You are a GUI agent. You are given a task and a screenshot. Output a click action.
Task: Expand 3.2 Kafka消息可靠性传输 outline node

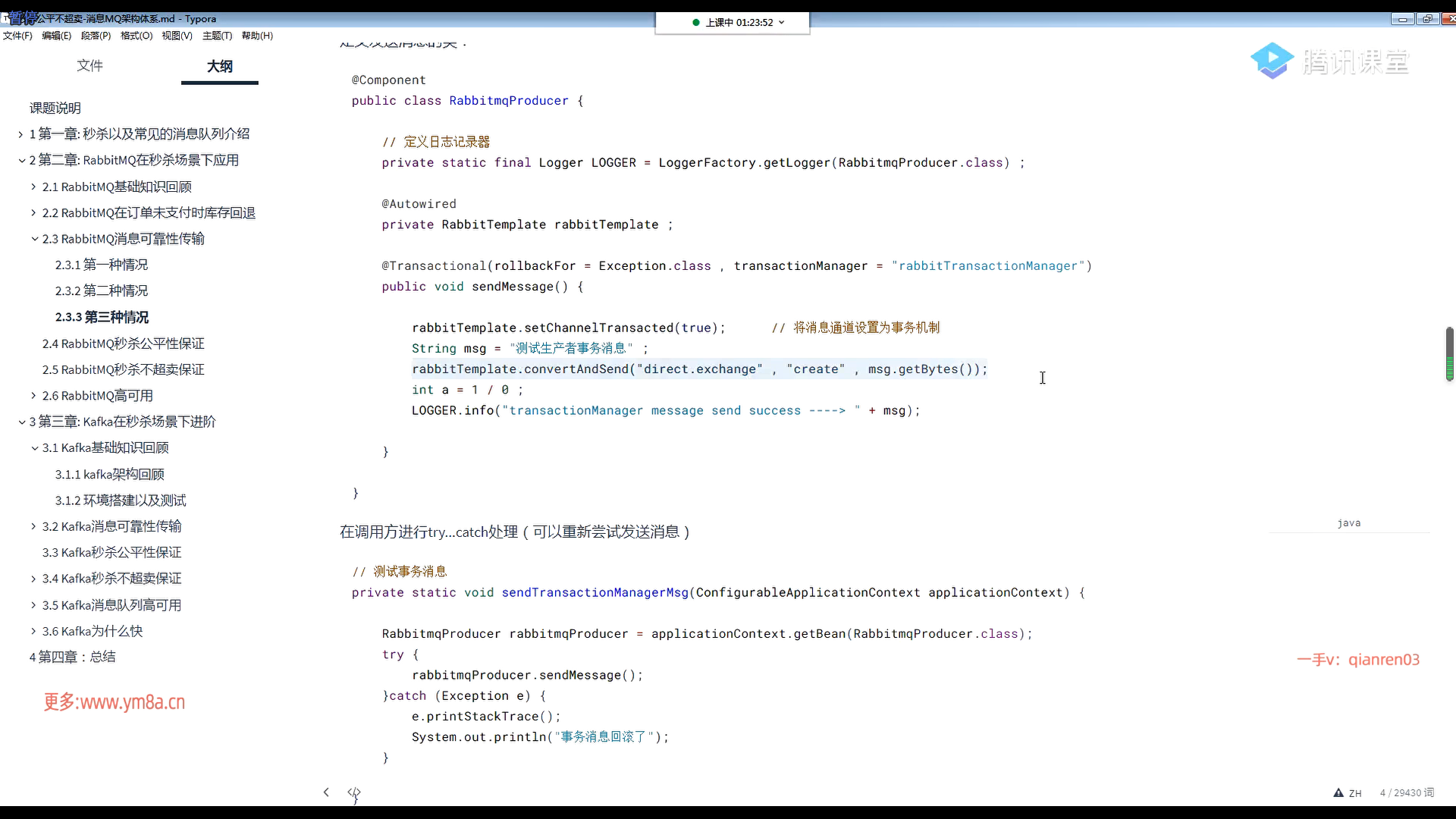coord(33,526)
